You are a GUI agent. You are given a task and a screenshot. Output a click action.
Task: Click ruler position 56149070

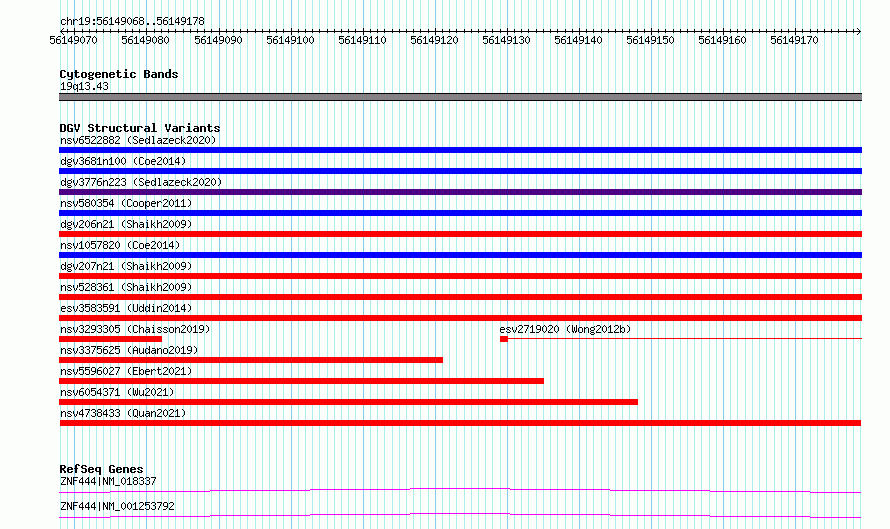74,40
